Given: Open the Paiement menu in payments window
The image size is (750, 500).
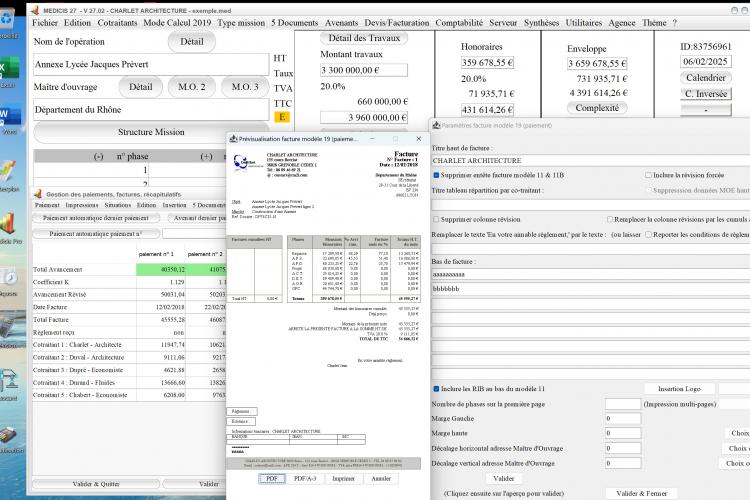Looking at the screenshot, I should (47, 205).
